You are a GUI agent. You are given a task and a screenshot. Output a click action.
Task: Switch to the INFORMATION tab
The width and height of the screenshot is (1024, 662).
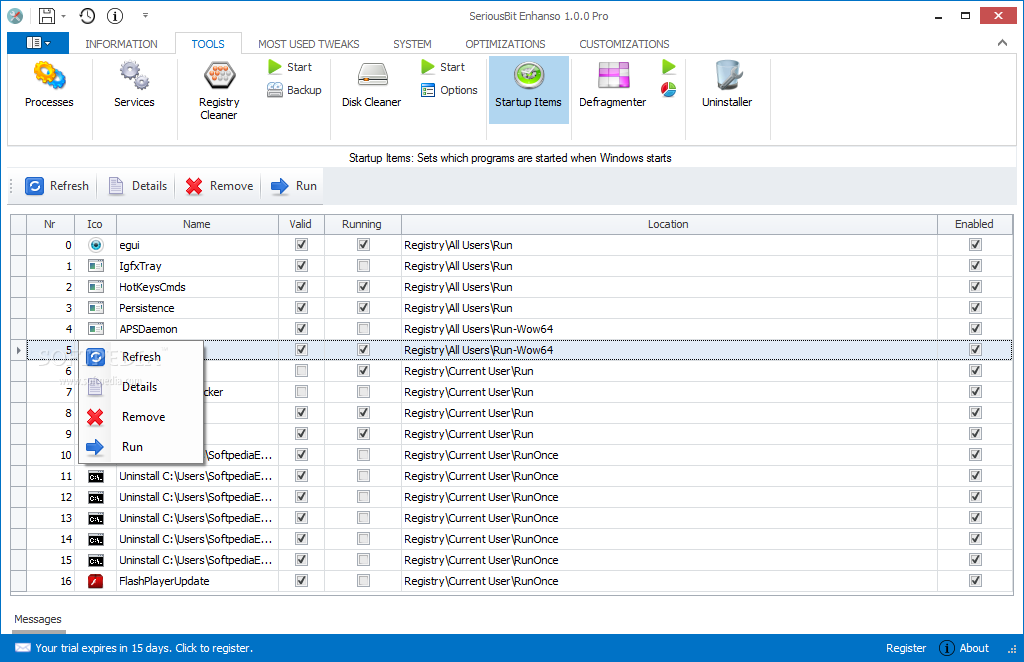pos(121,44)
